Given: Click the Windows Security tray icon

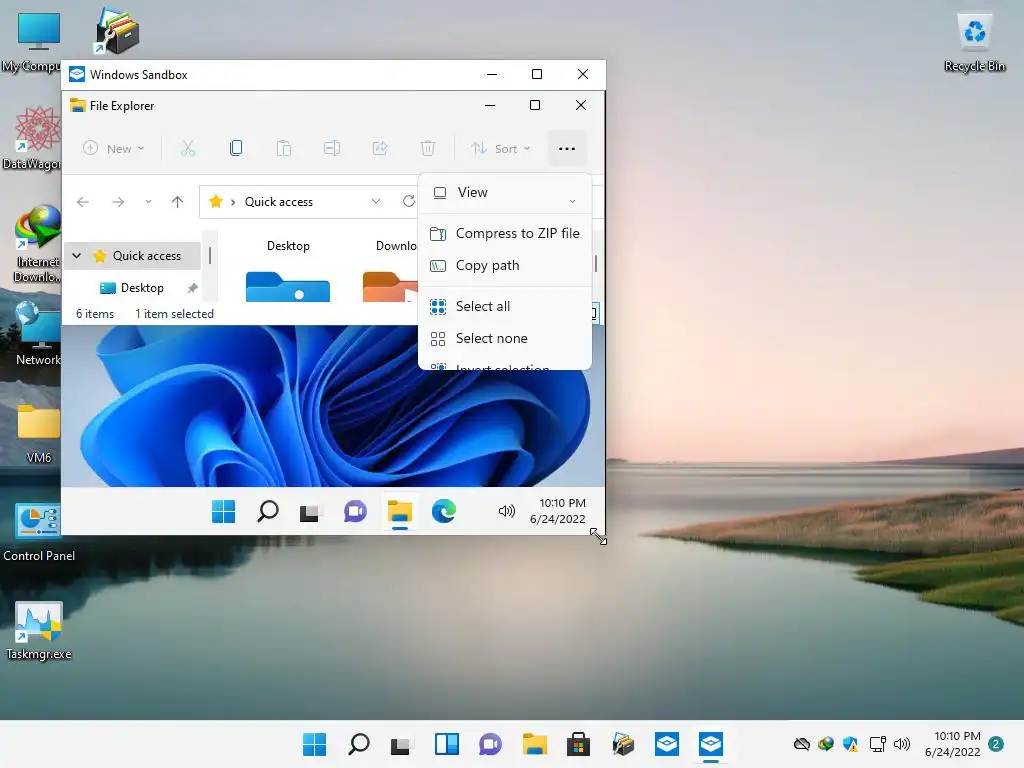Looking at the screenshot, I should pos(850,744).
